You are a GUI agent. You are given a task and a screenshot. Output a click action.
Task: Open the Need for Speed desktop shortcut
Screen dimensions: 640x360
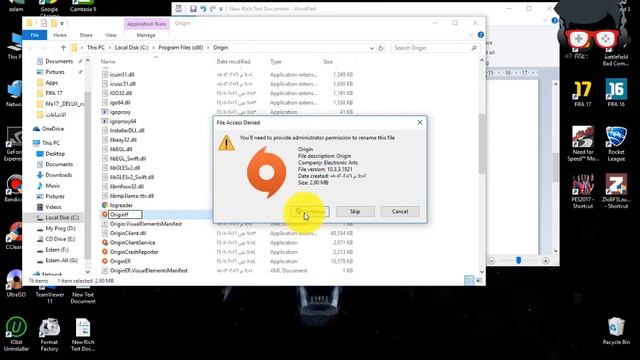pyautogui.click(x=583, y=144)
